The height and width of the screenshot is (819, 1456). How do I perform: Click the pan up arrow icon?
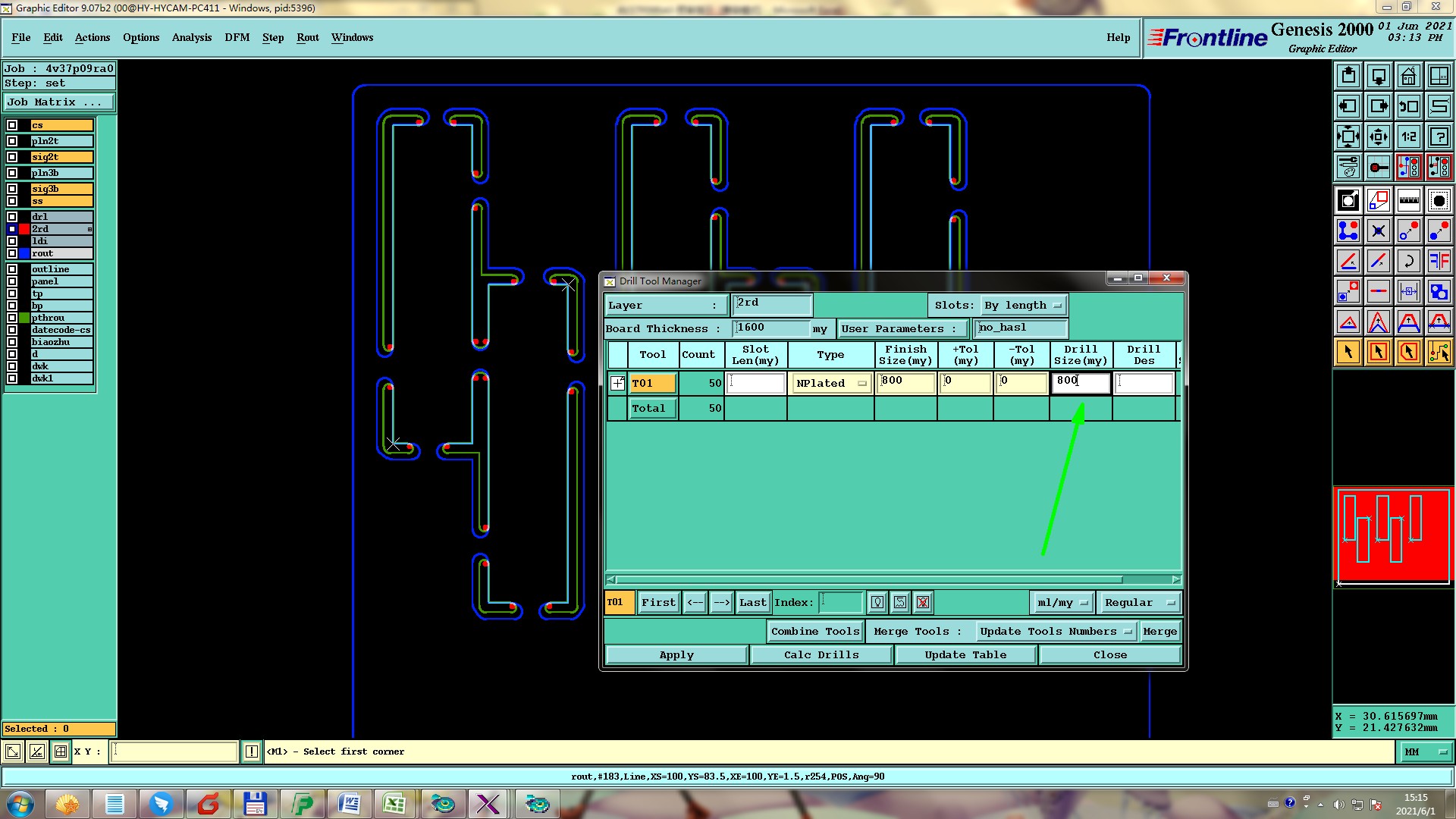pyautogui.click(x=1348, y=76)
